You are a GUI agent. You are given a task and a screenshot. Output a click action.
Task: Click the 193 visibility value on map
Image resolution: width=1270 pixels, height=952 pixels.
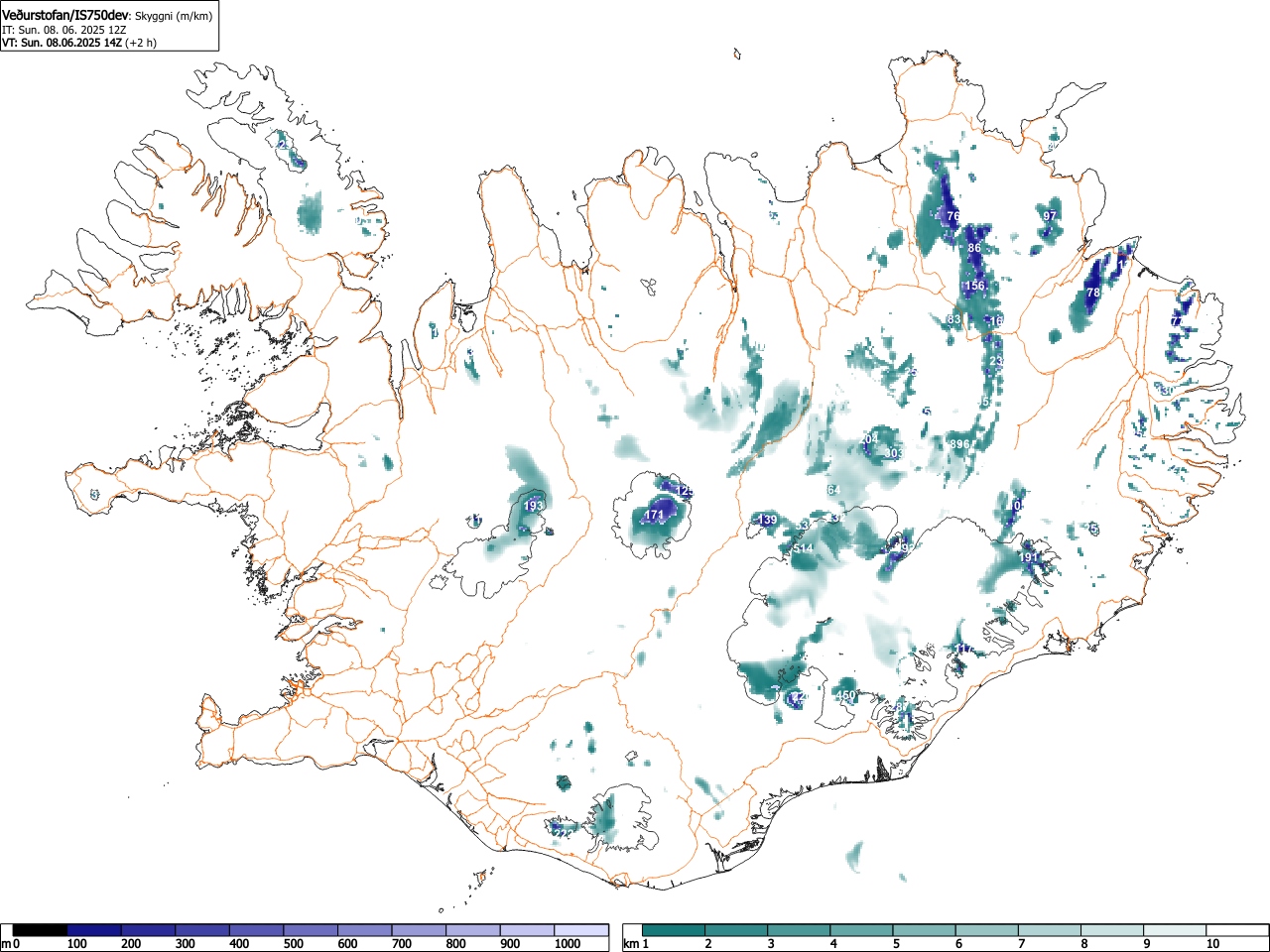pyautogui.click(x=533, y=506)
